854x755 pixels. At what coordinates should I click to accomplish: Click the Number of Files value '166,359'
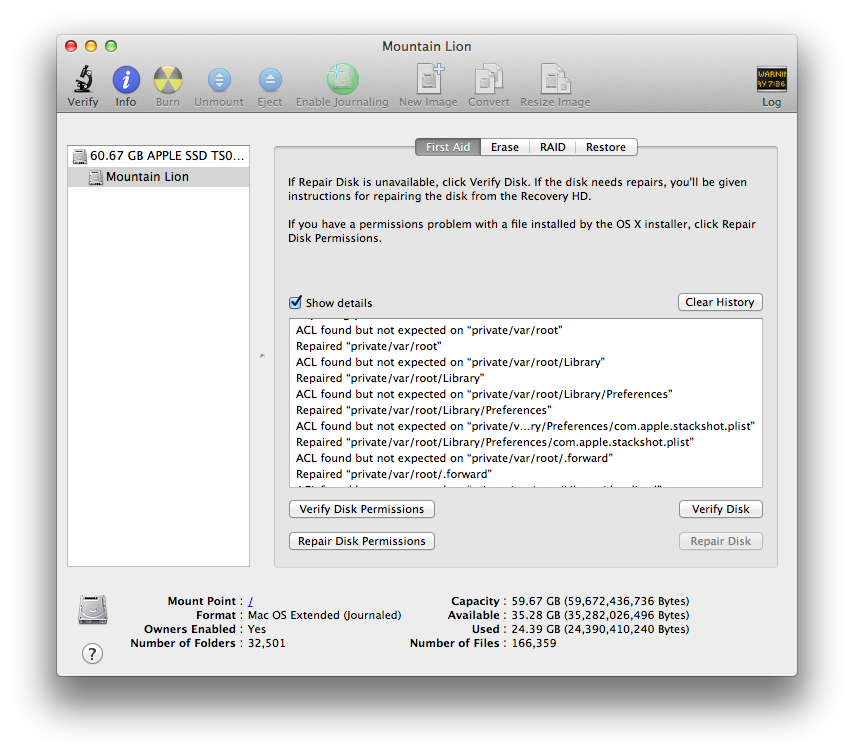(x=534, y=643)
